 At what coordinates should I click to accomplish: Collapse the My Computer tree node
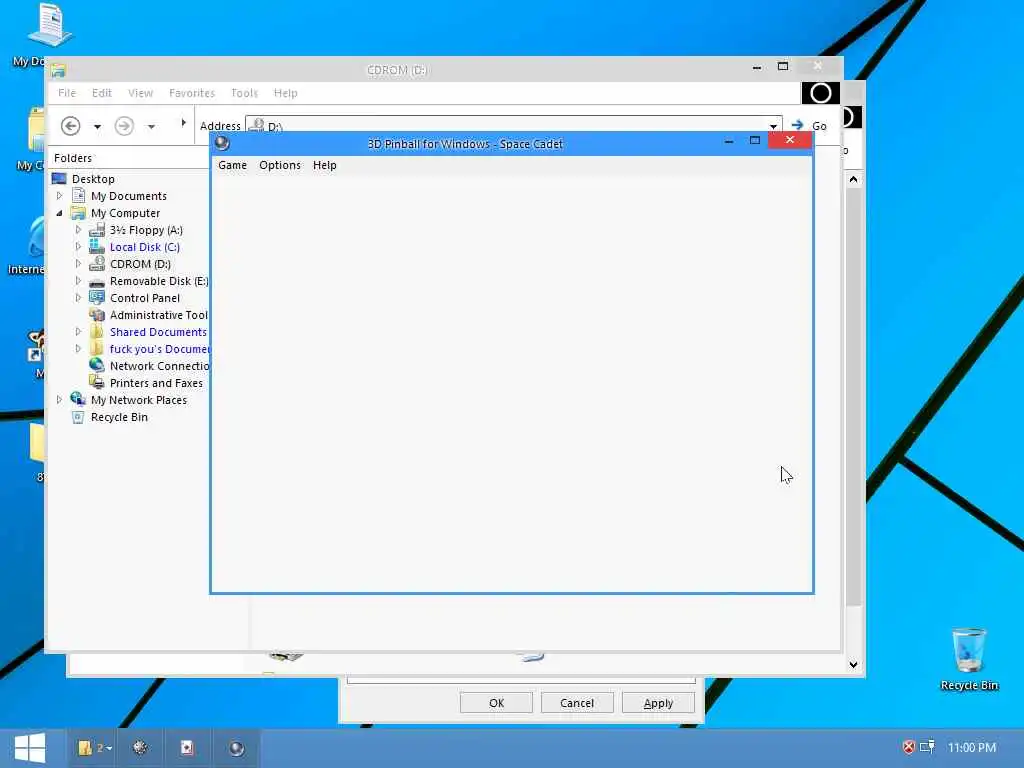(x=59, y=213)
